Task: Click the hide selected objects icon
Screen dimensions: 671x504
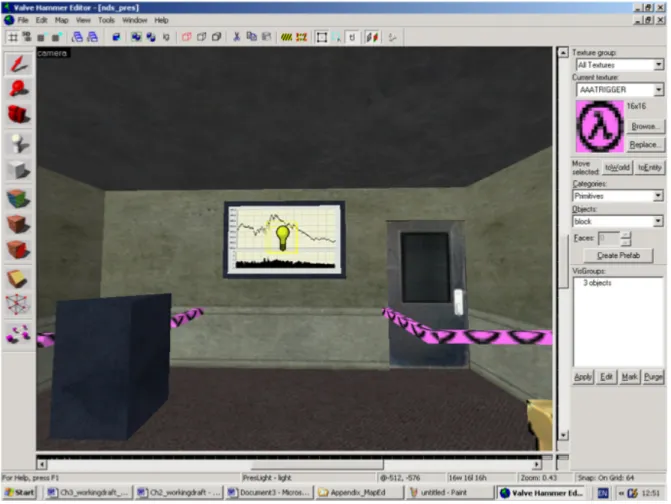Action: click(187, 38)
